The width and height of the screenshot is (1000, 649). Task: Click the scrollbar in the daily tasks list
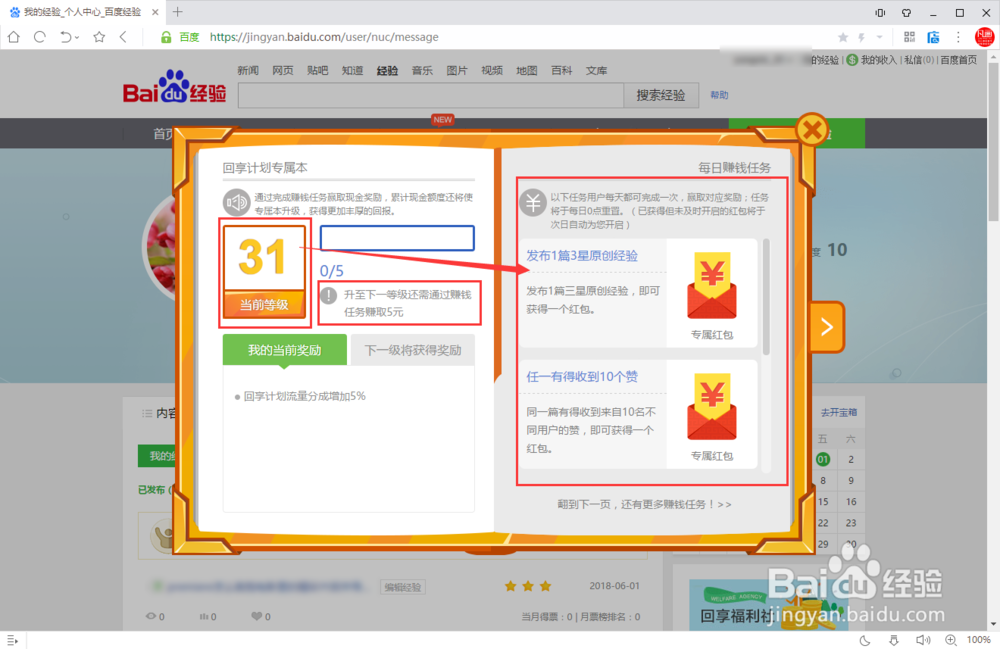766,296
